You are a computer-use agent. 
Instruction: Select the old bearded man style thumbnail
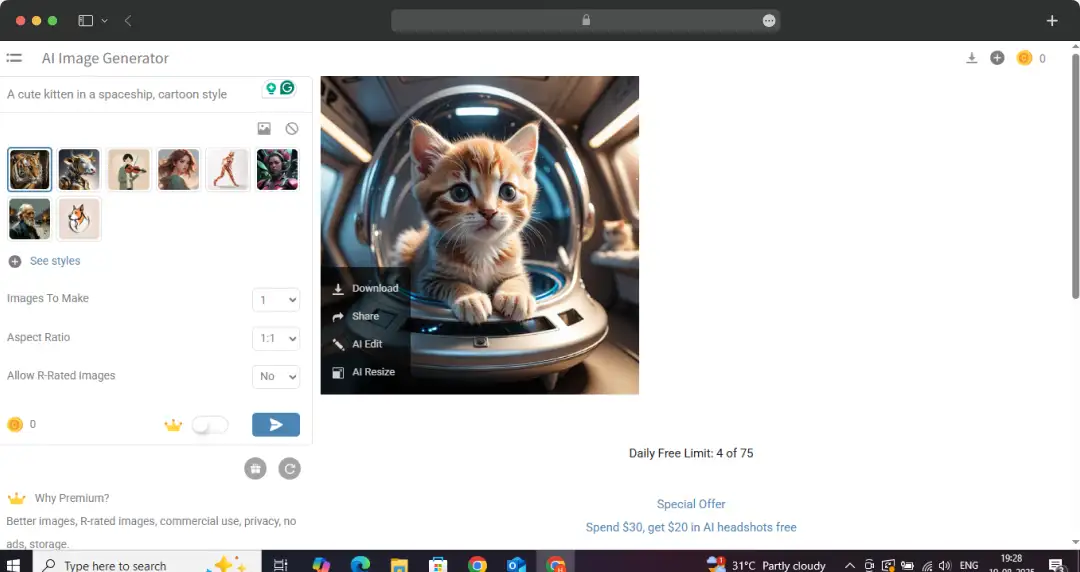tap(30, 219)
